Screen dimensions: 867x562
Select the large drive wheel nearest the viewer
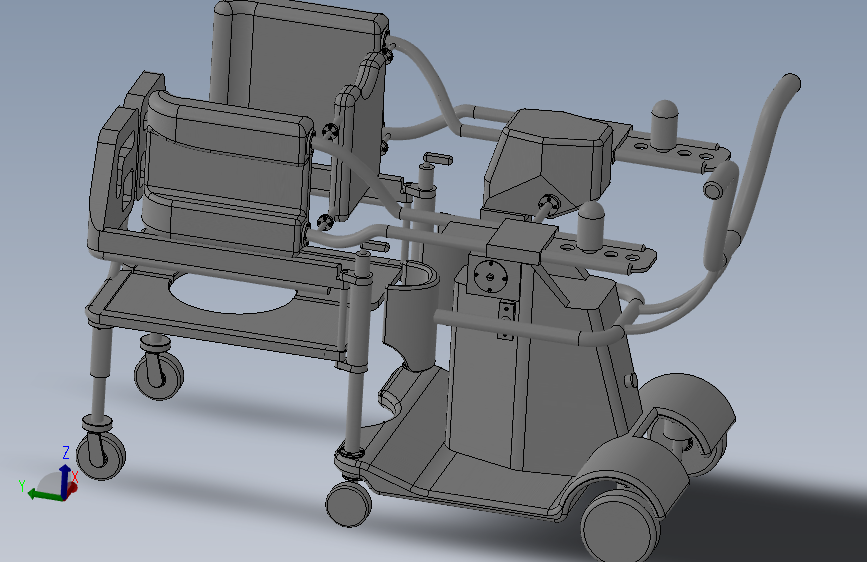pyautogui.click(x=621, y=526)
